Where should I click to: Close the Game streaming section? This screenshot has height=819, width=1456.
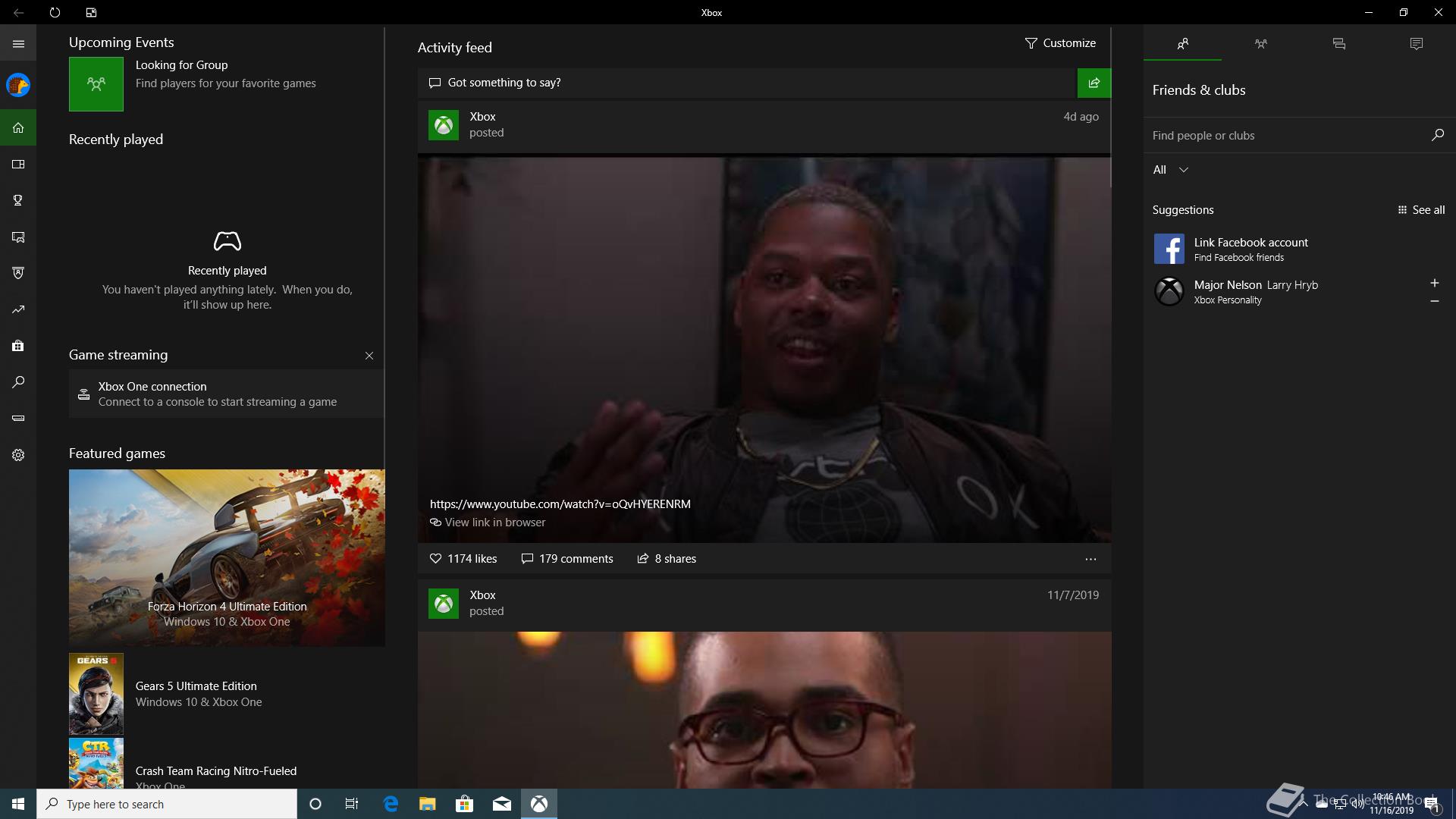tap(369, 356)
